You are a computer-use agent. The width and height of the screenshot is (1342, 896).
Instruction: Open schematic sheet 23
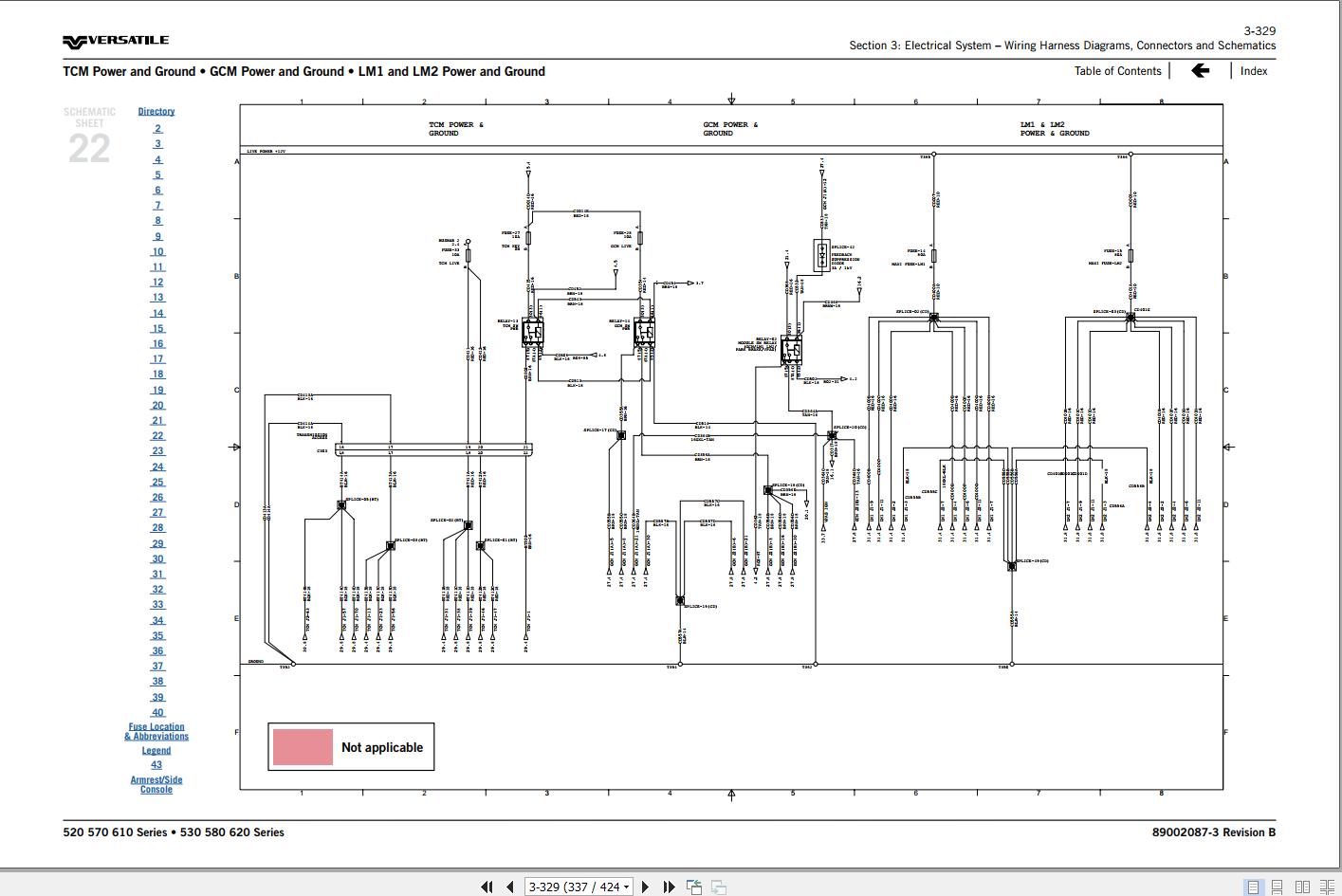[157, 450]
